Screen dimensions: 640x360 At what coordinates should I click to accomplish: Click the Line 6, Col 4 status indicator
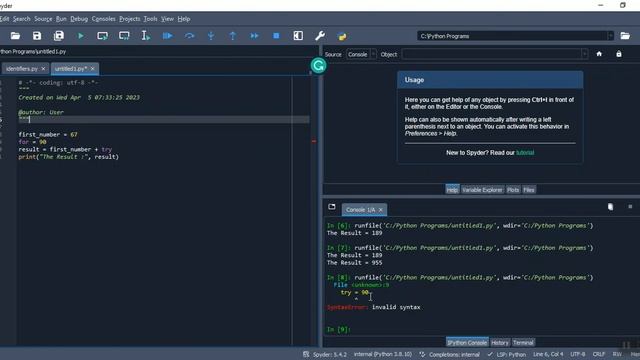coord(548,354)
